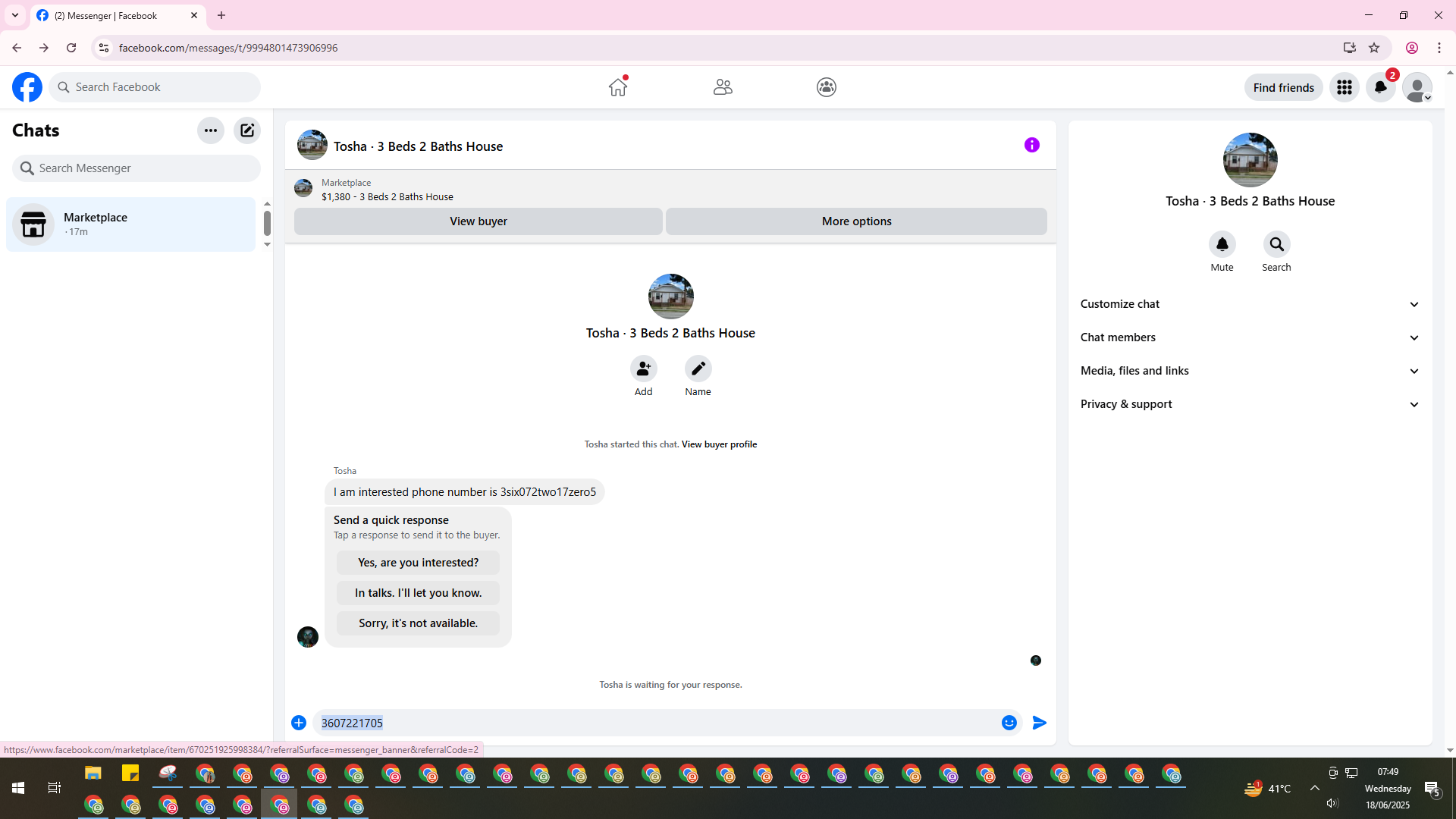Open the Windows Start menu
The width and height of the screenshot is (1456, 819).
18,789
